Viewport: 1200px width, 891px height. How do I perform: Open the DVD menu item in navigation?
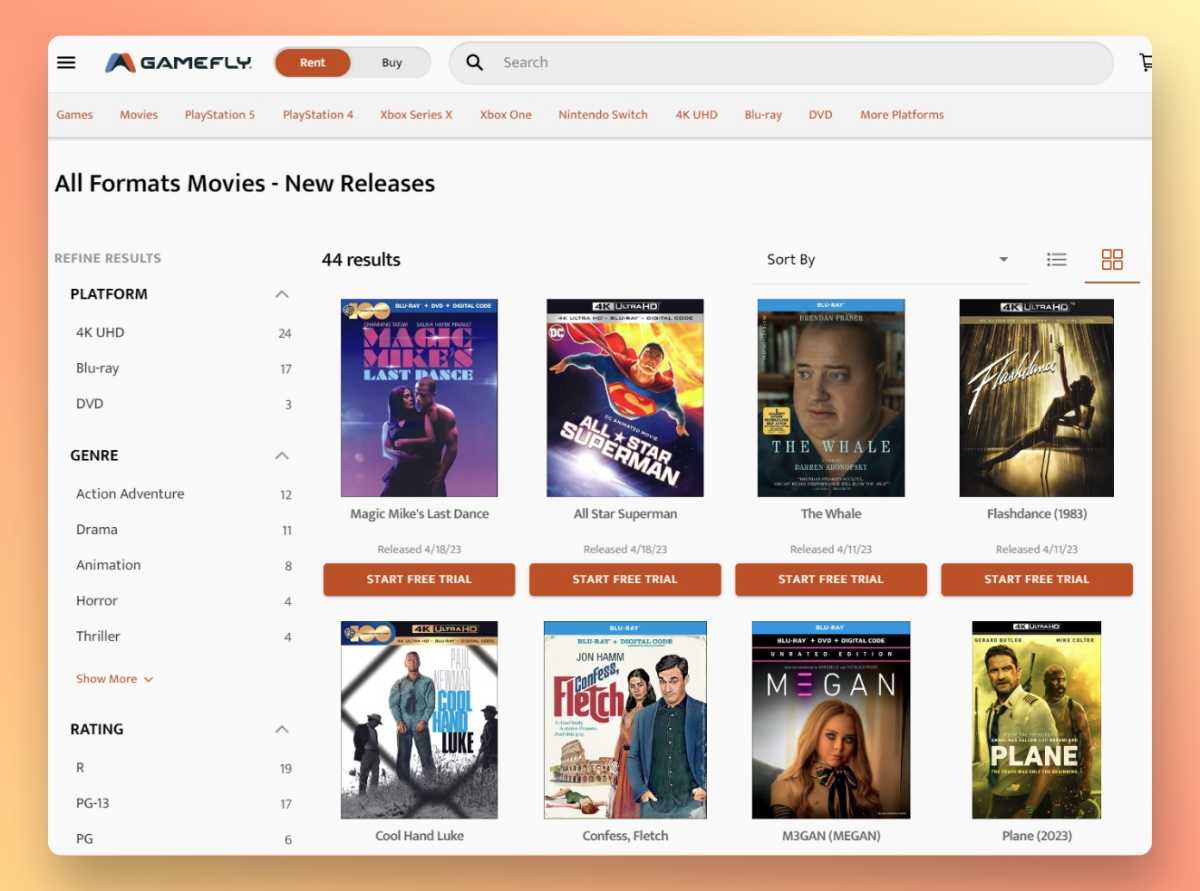click(821, 115)
